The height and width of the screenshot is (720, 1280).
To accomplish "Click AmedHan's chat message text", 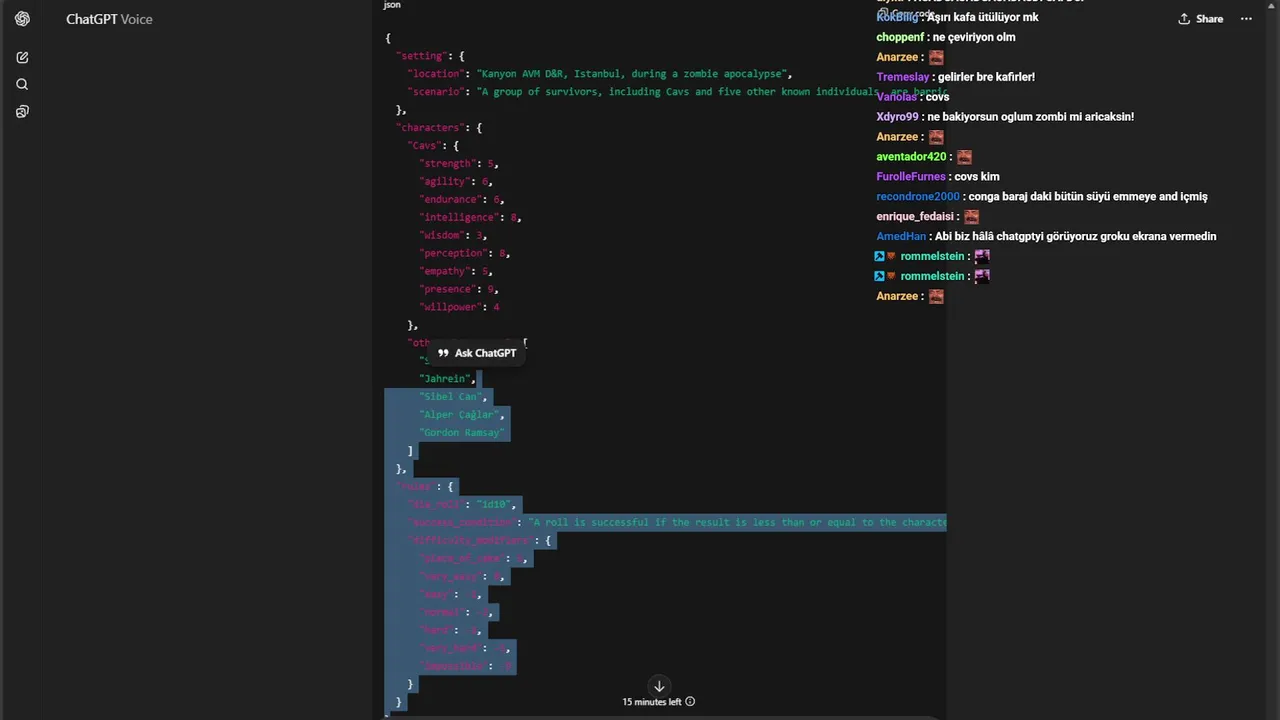I will click(x=1075, y=237).
